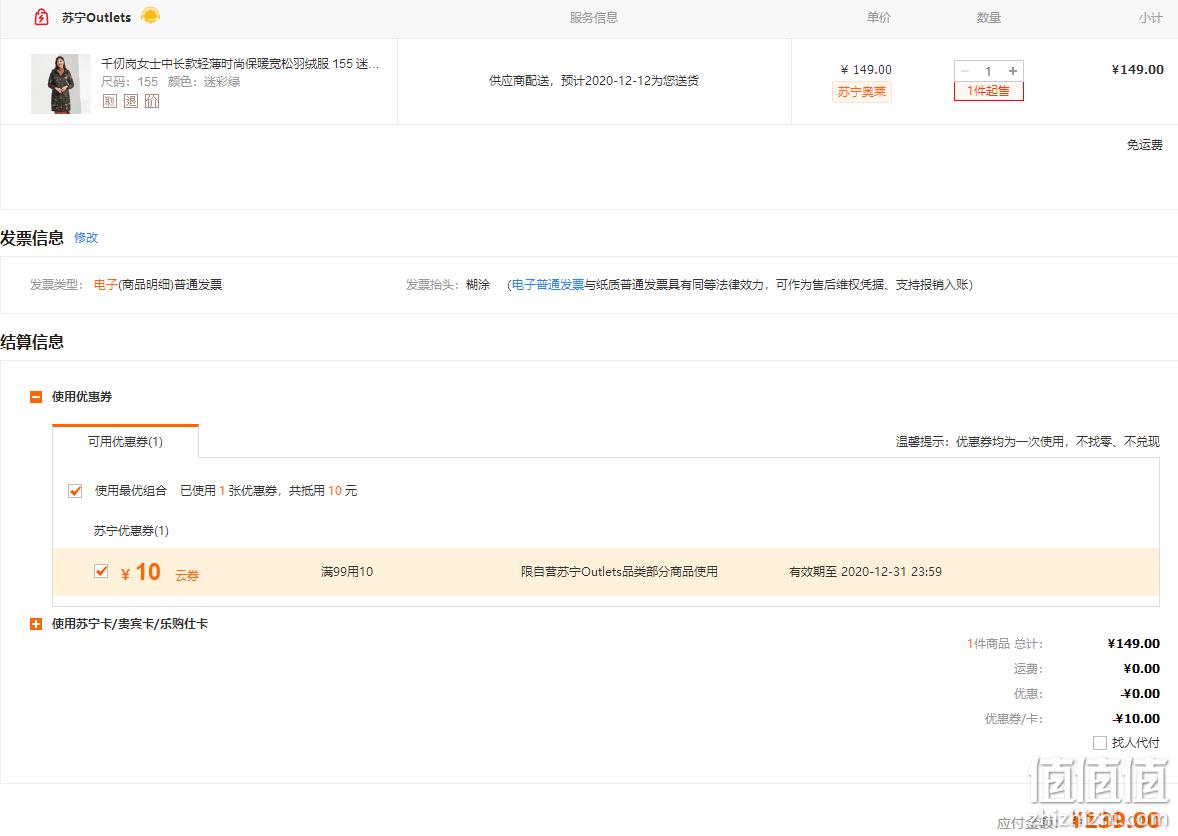Click the coupon condition 满99用10
The width and height of the screenshot is (1178, 836).
click(x=346, y=572)
